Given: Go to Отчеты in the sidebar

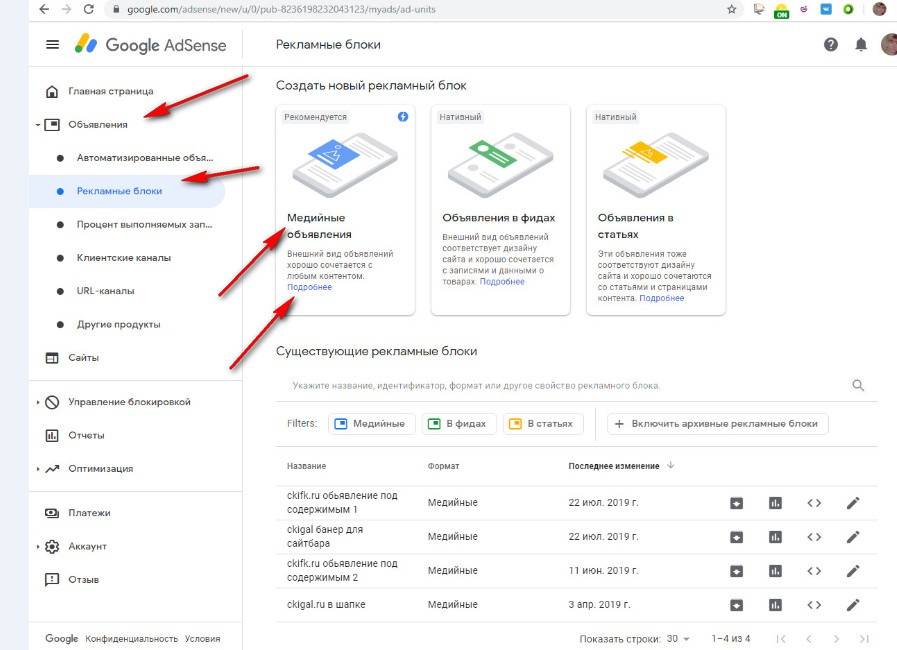Looking at the screenshot, I should pyautogui.click(x=86, y=435).
